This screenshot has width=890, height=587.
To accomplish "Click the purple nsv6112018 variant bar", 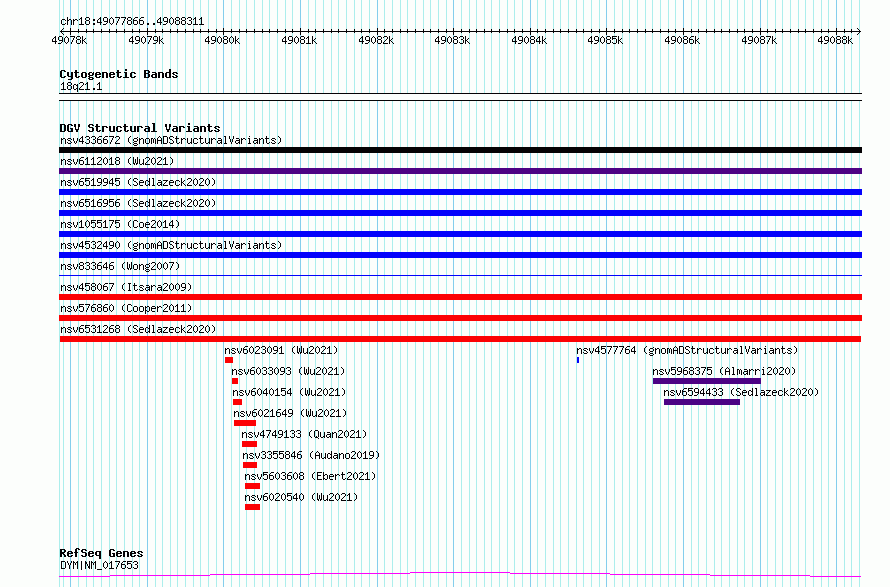I will pos(460,171).
